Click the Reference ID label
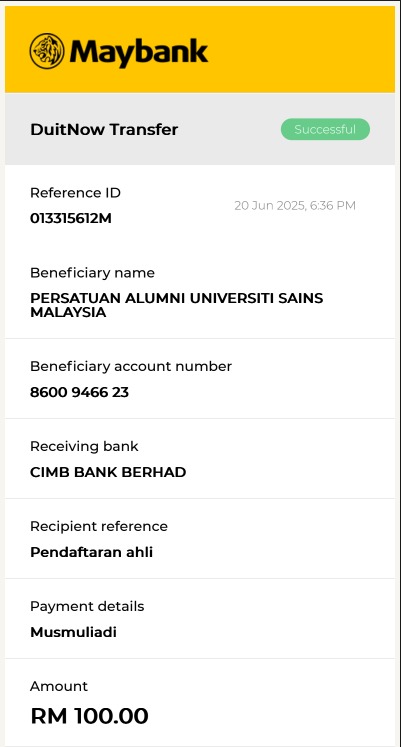Viewport: 401px width, 747px height. point(75,193)
